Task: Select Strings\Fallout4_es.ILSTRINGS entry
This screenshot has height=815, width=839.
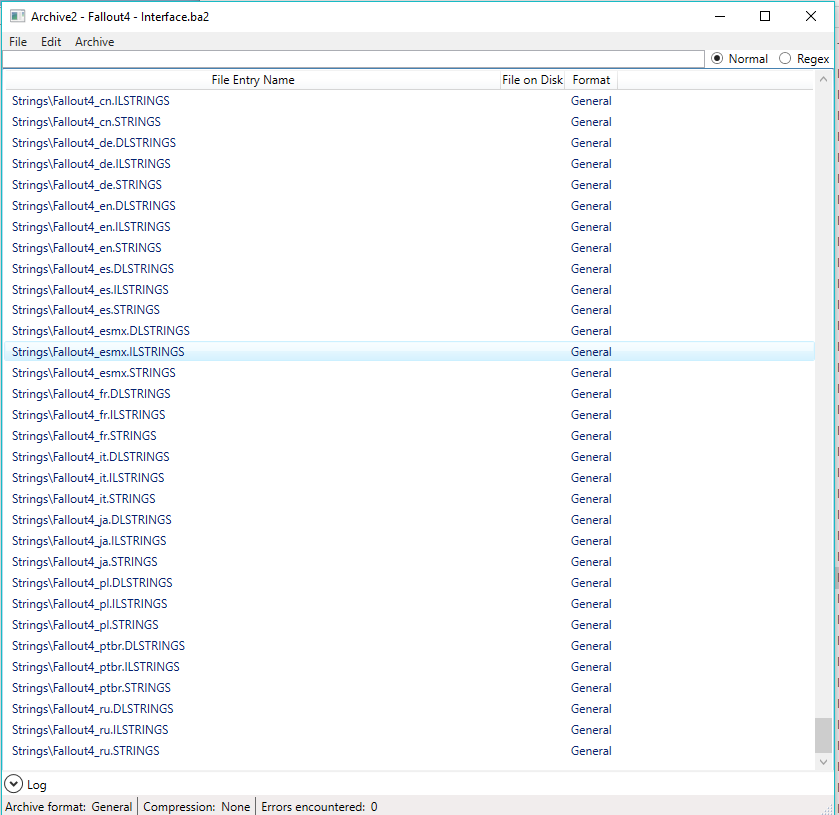Action: [x=409, y=290]
